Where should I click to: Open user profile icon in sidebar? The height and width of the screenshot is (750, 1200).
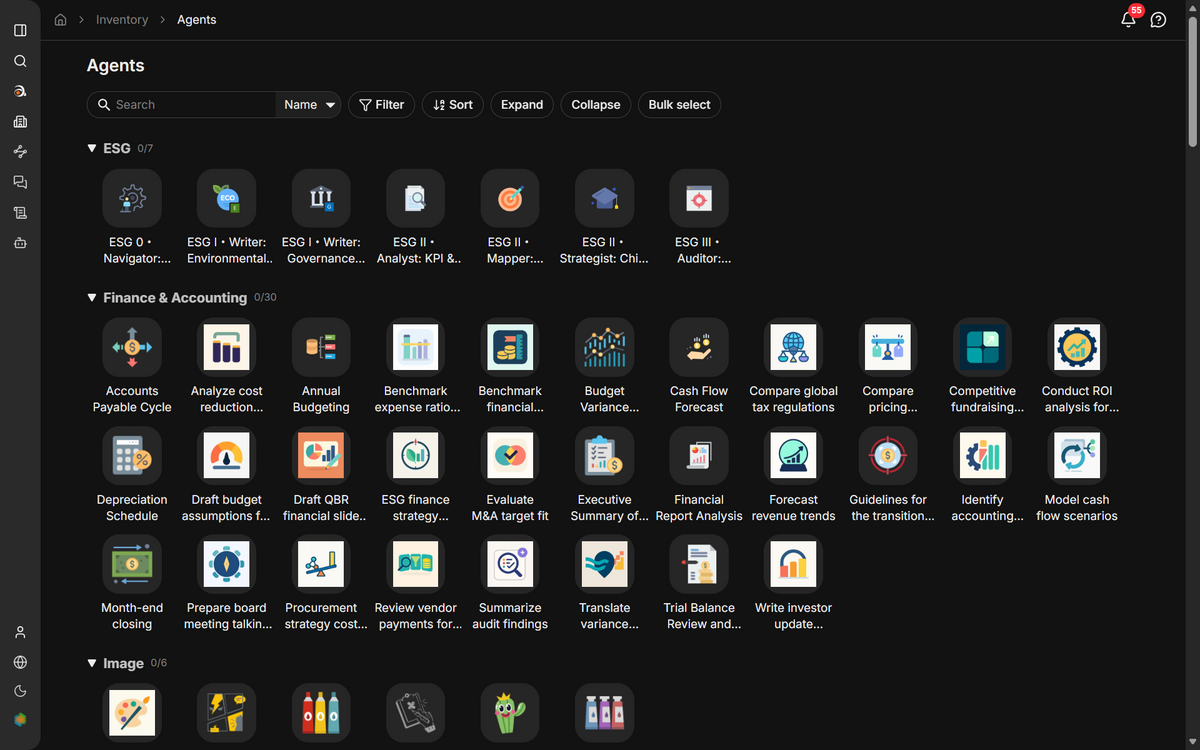pos(20,632)
